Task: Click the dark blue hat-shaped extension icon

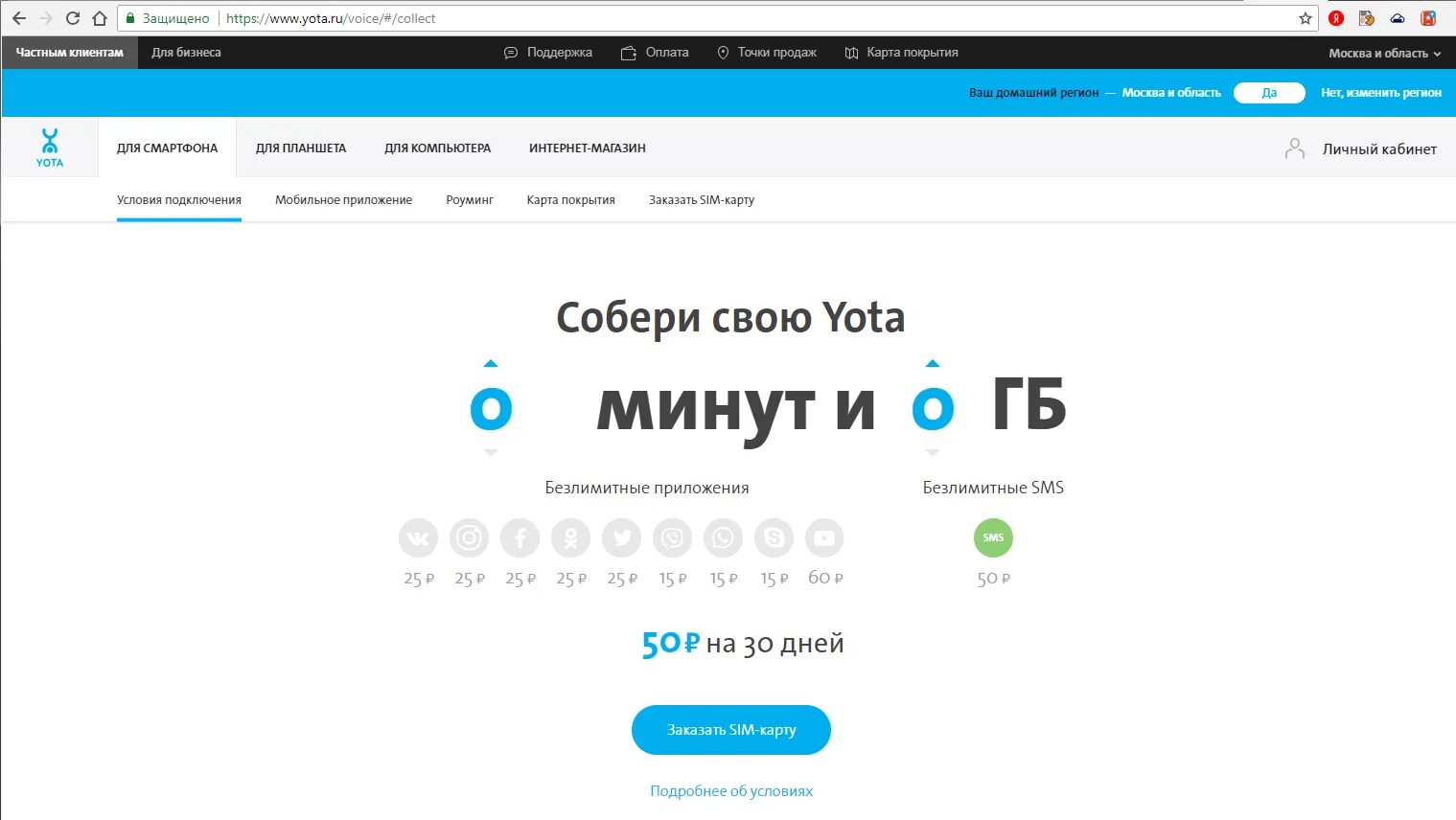Action: coord(1398,18)
